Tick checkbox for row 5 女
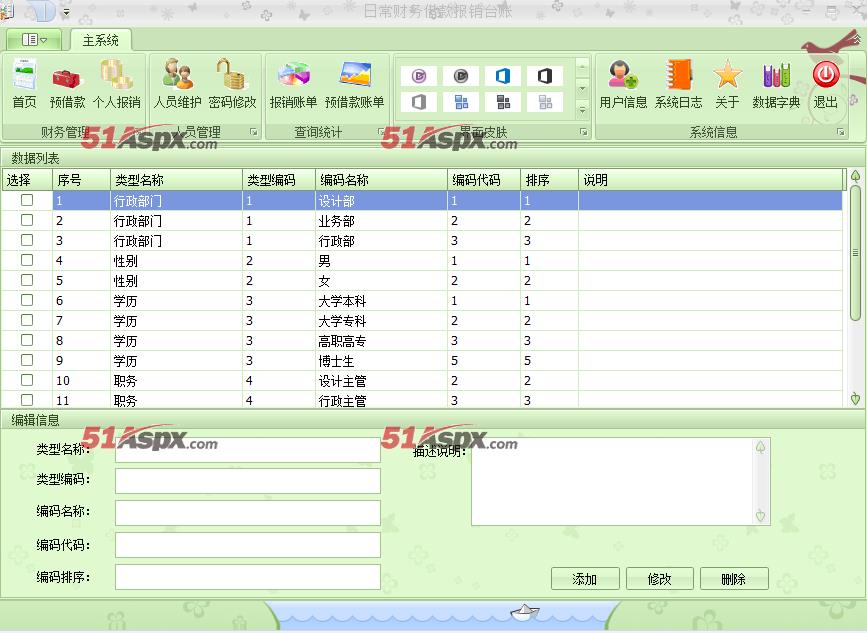The height and width of the screenshot is (633, 867). coord(27,280)
